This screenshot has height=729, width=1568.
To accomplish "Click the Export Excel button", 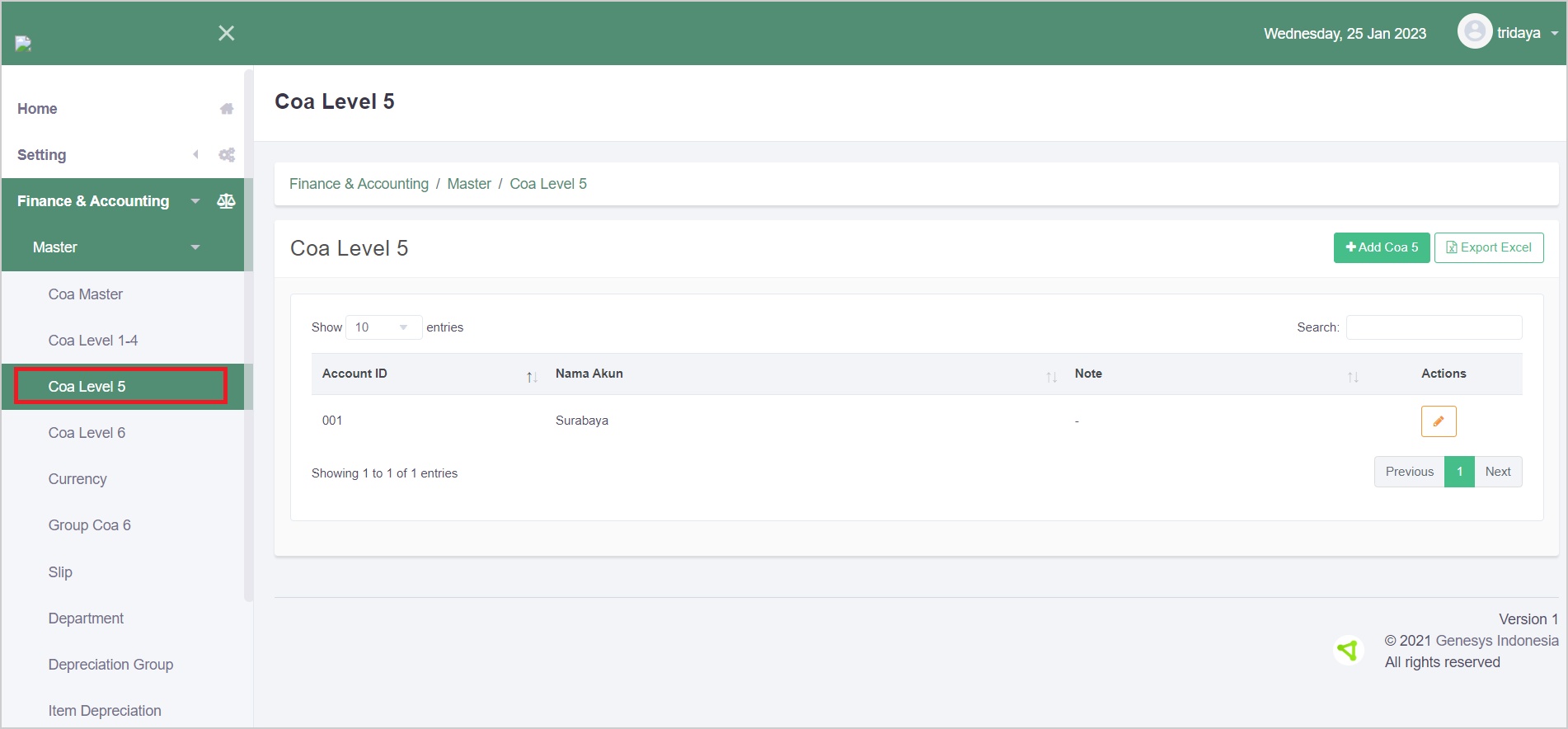I will pyautogui.click(x=1488, y=247).
